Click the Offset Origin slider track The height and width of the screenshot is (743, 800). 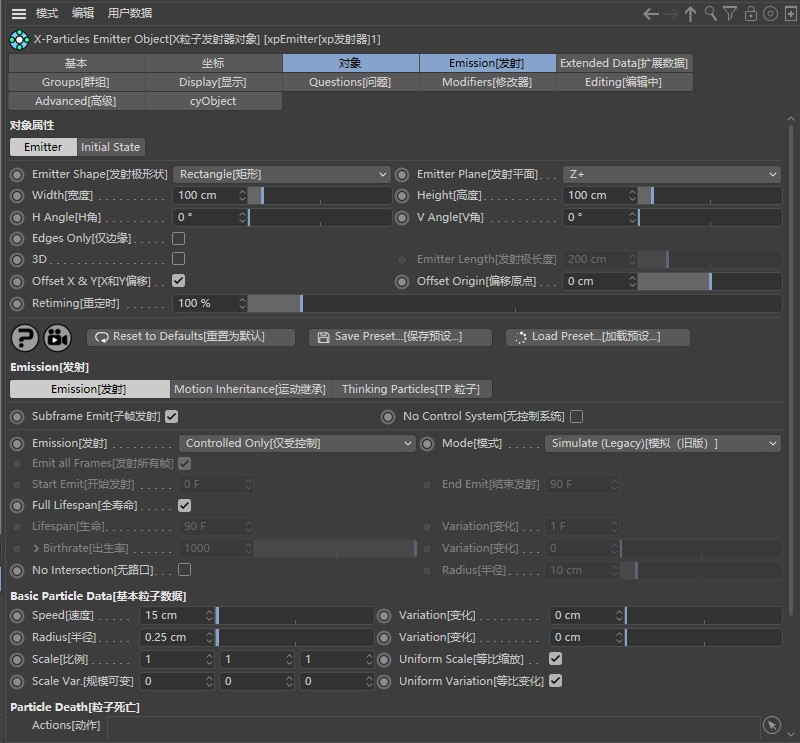pos(710,282)
